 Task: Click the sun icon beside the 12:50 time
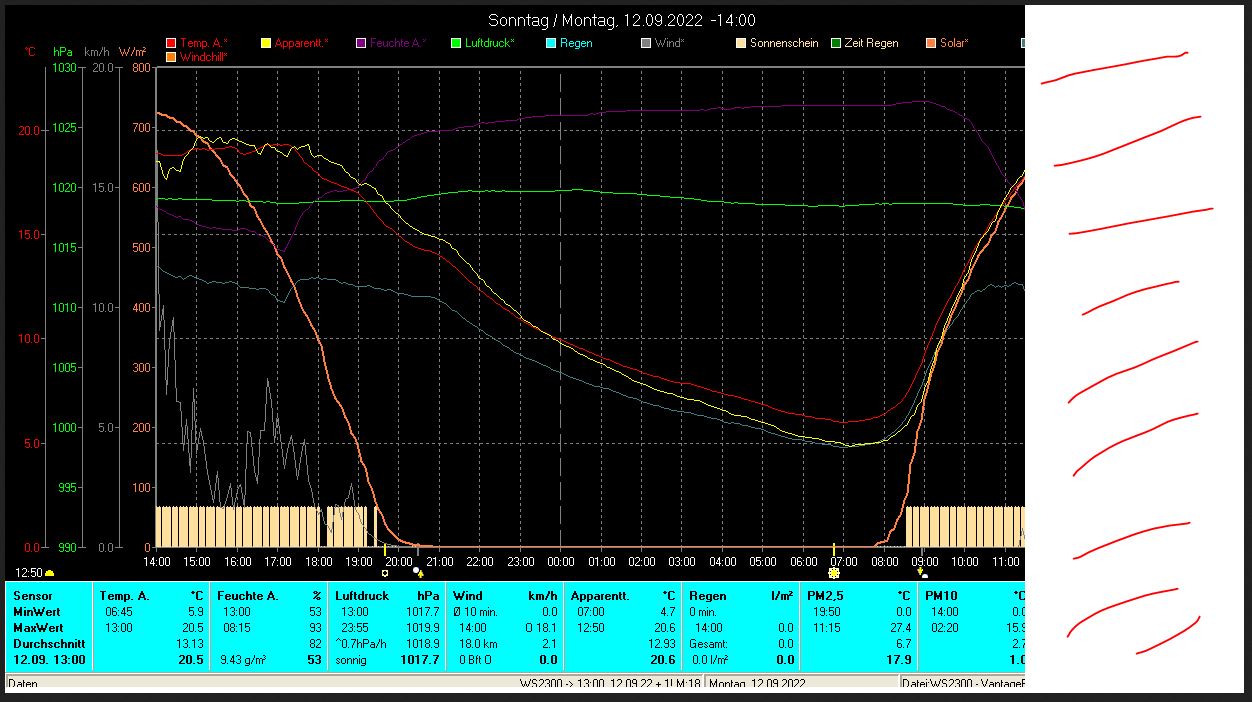pos(50,573)
